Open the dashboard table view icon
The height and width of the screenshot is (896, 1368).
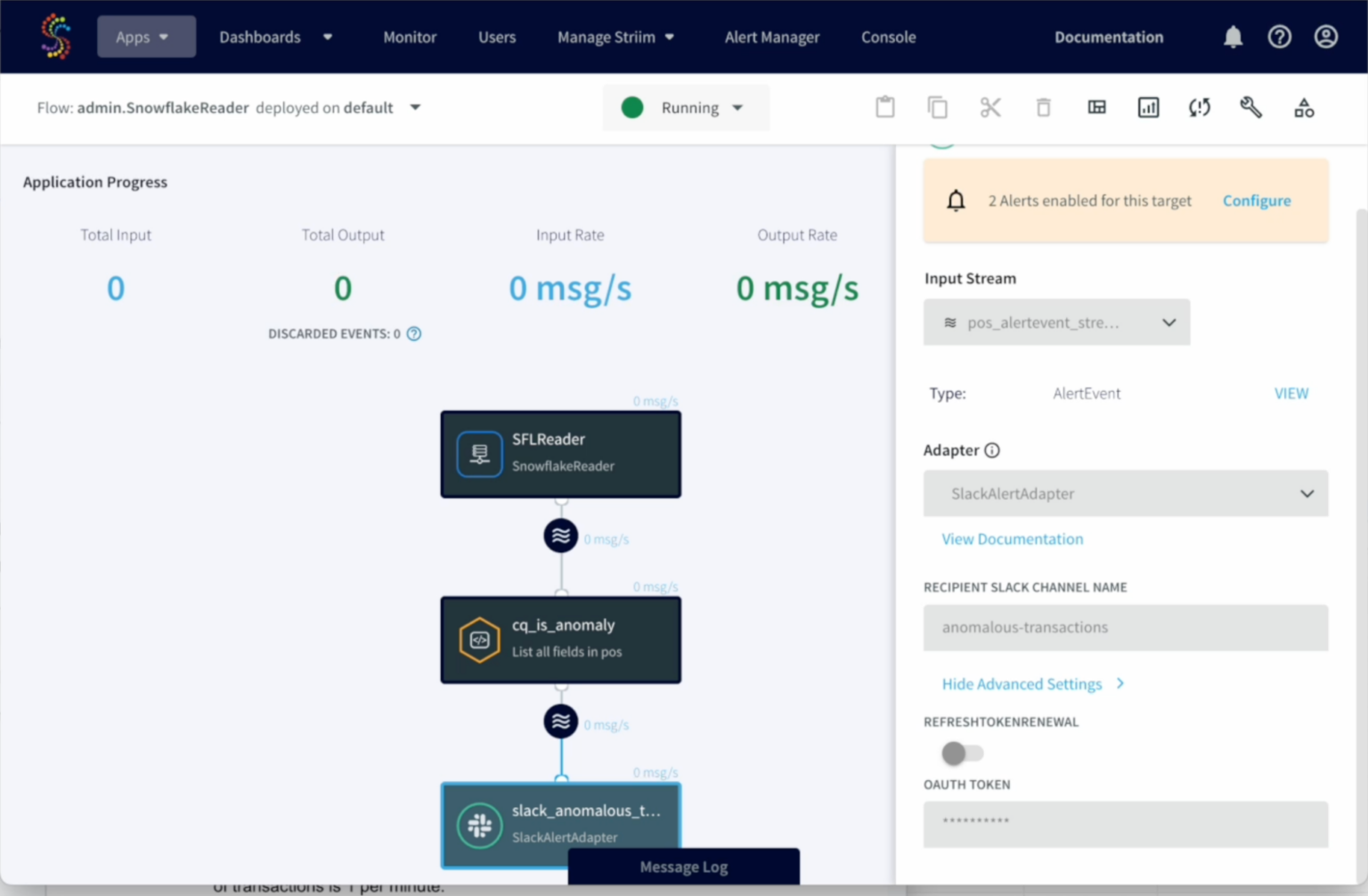(1096, 107)
